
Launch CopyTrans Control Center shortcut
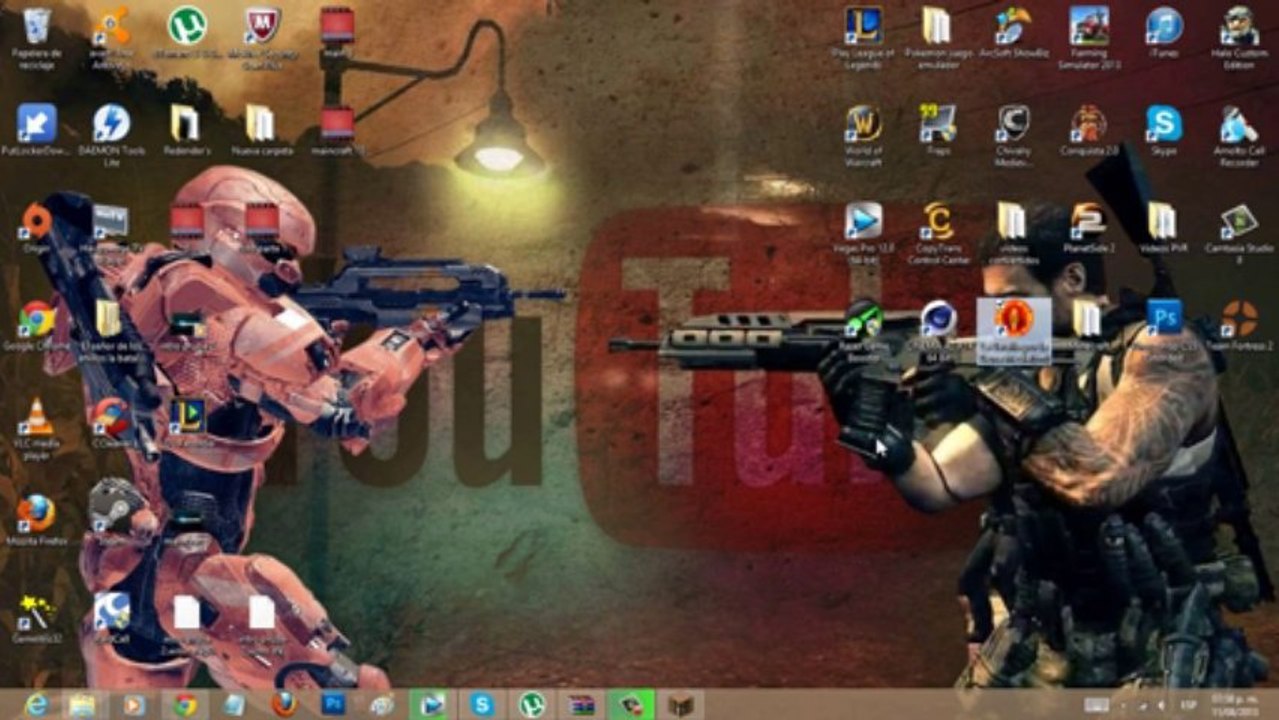(x=937, y=232)
